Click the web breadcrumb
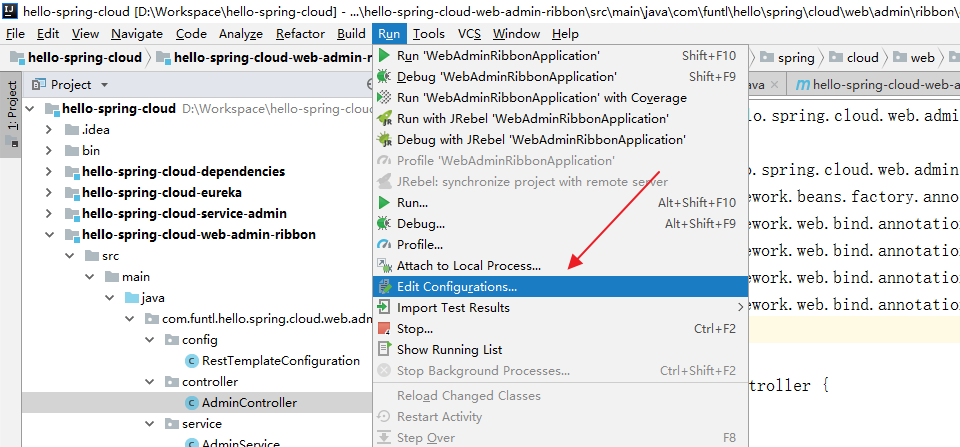Image resolution: width=960 pixels, height=447 pixels. click(x=914, y=58)
